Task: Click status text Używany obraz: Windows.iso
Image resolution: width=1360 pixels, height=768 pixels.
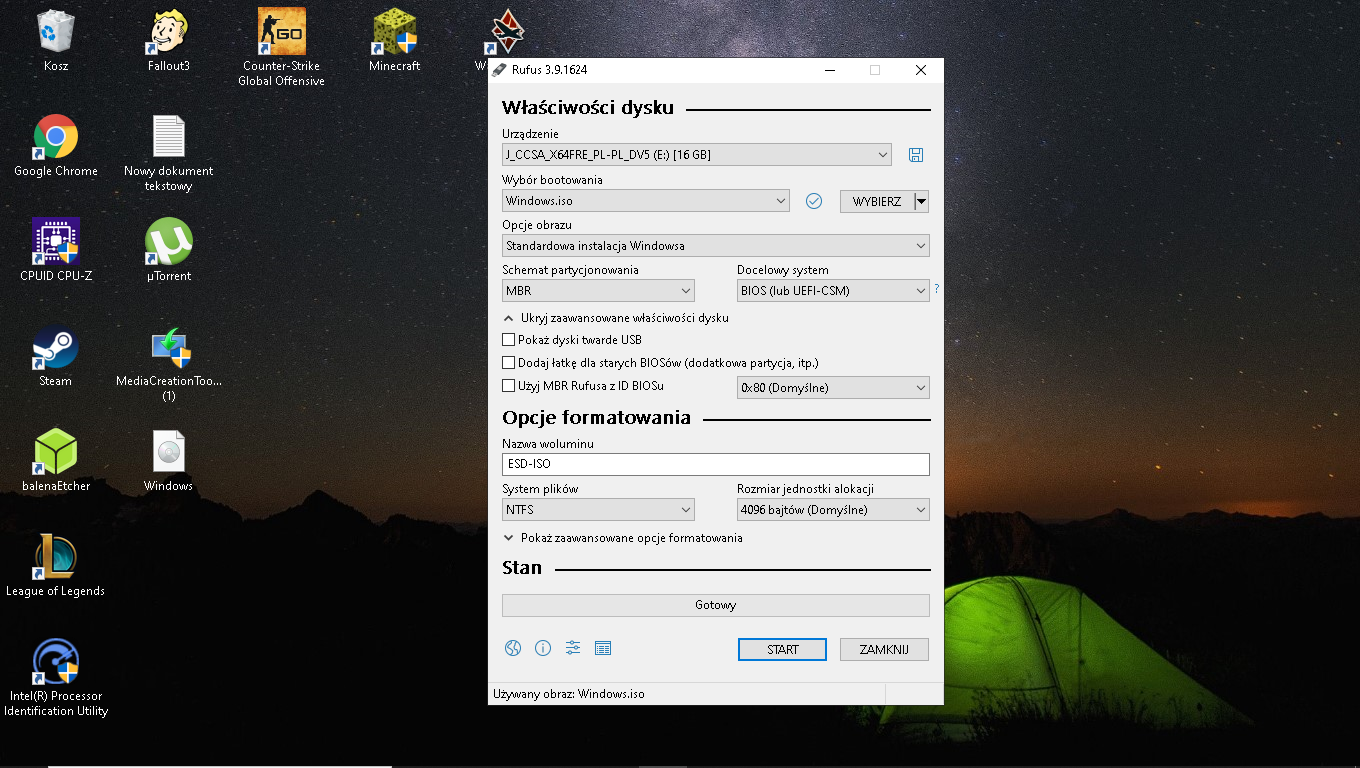Action: tap(569, 694)
